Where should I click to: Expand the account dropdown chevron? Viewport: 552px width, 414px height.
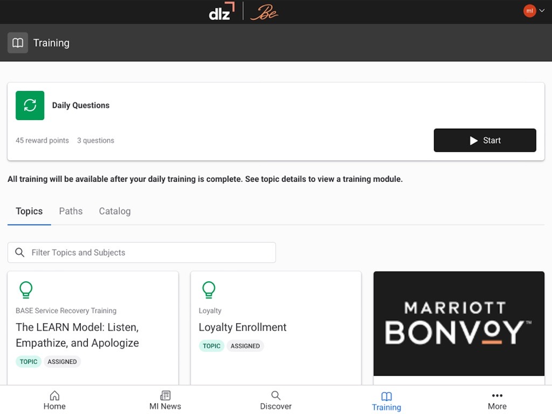542,11
